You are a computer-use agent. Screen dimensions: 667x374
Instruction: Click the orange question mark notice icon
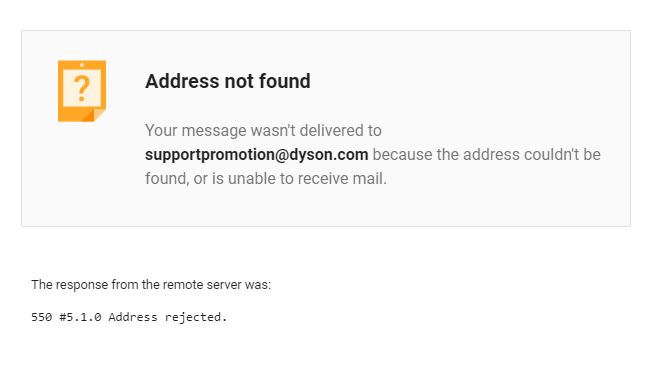[x=82, y=91]
